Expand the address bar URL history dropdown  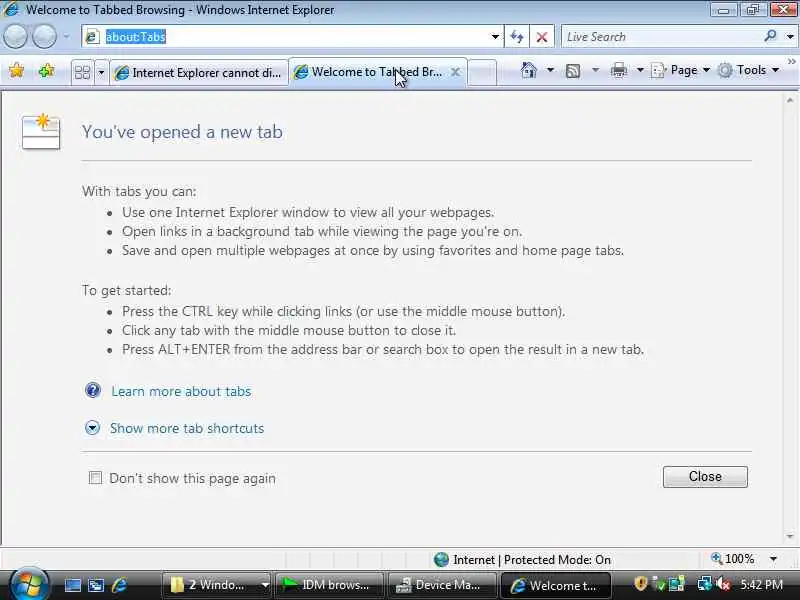pyautogui.click(x=495, y=37)
